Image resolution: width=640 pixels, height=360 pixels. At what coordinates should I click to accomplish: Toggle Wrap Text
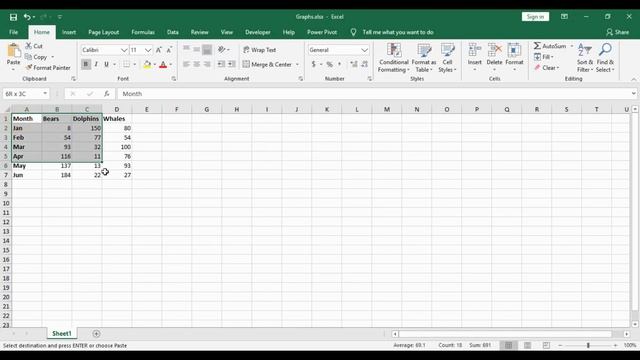(260, 50)
